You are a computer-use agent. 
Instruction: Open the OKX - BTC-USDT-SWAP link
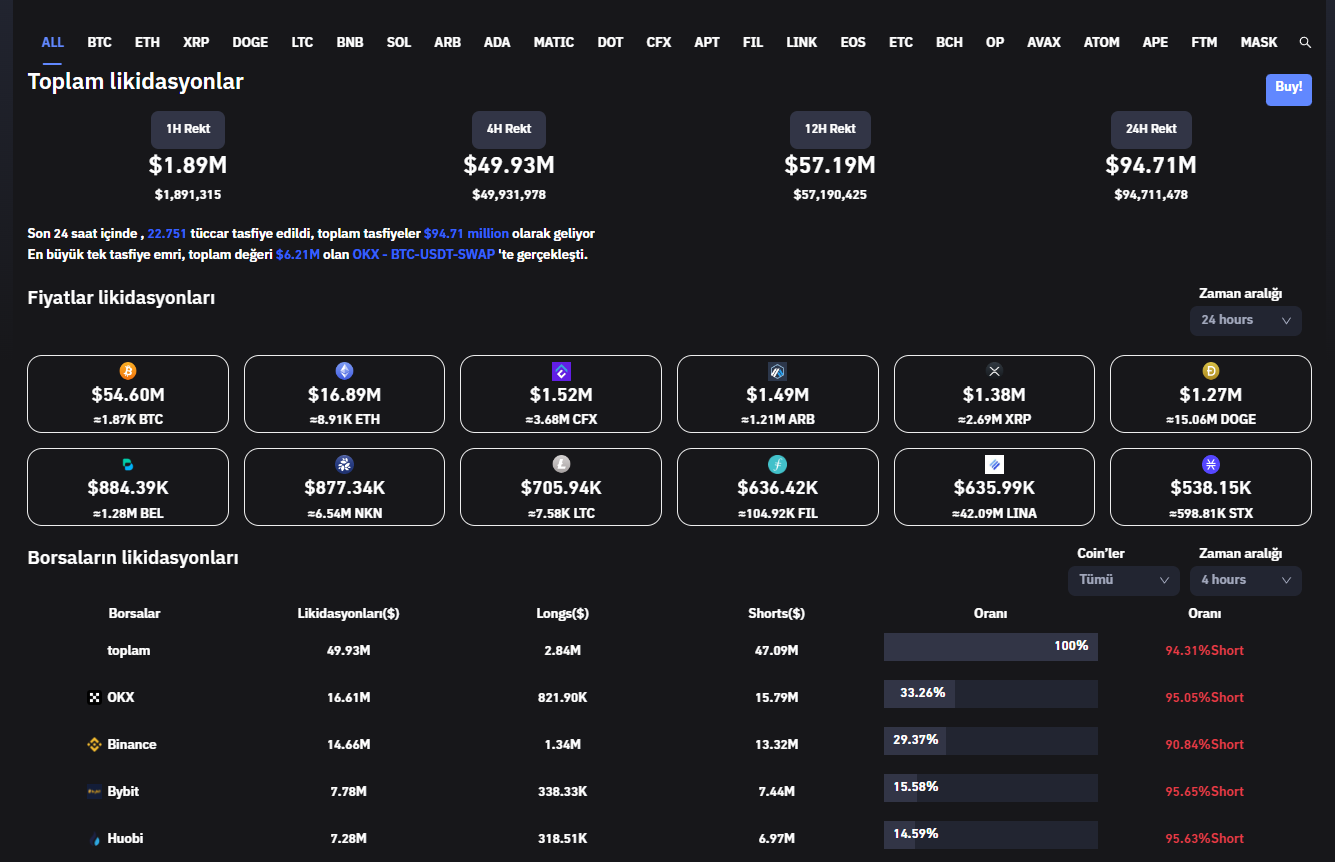[x=423, y=255]
